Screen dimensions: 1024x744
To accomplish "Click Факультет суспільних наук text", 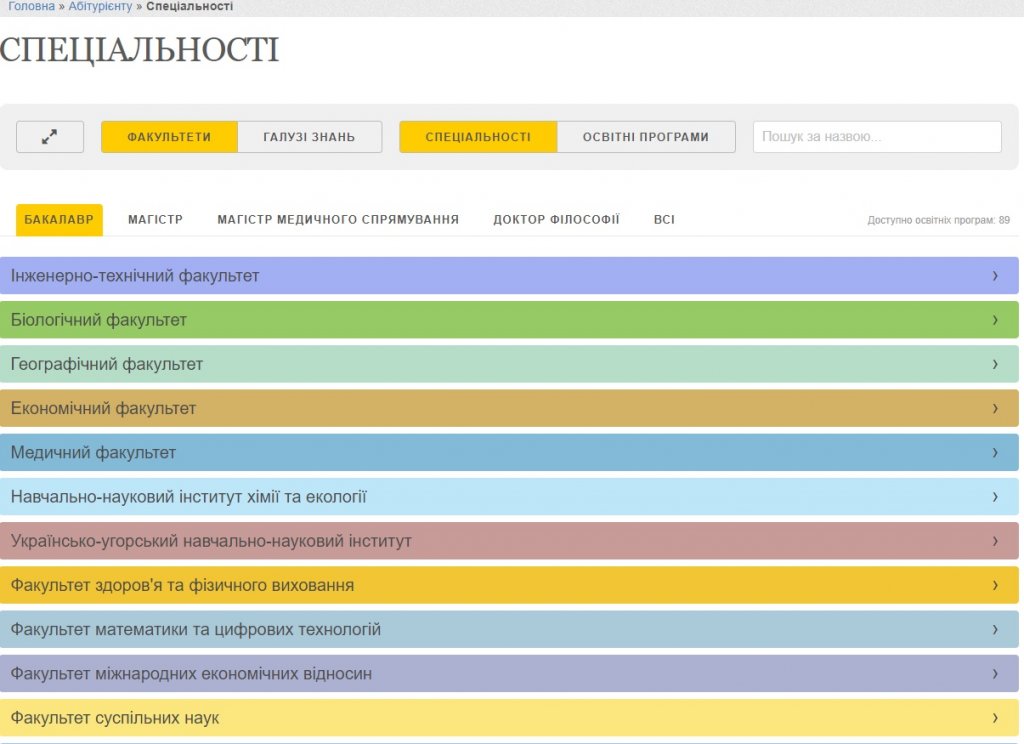I will (x=115, y=718).
